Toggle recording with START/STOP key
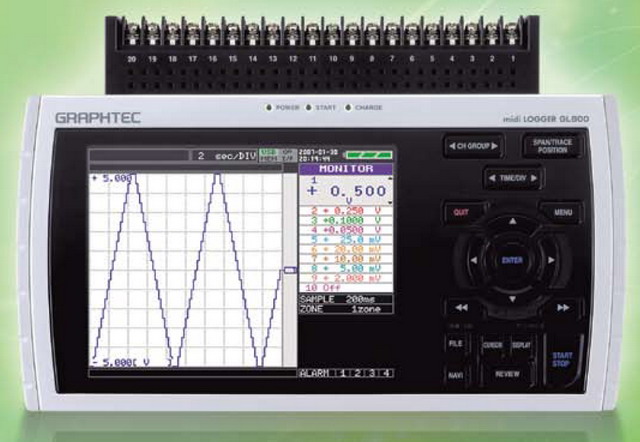This screenshot has width=640, height=442. tap(562, 360)
